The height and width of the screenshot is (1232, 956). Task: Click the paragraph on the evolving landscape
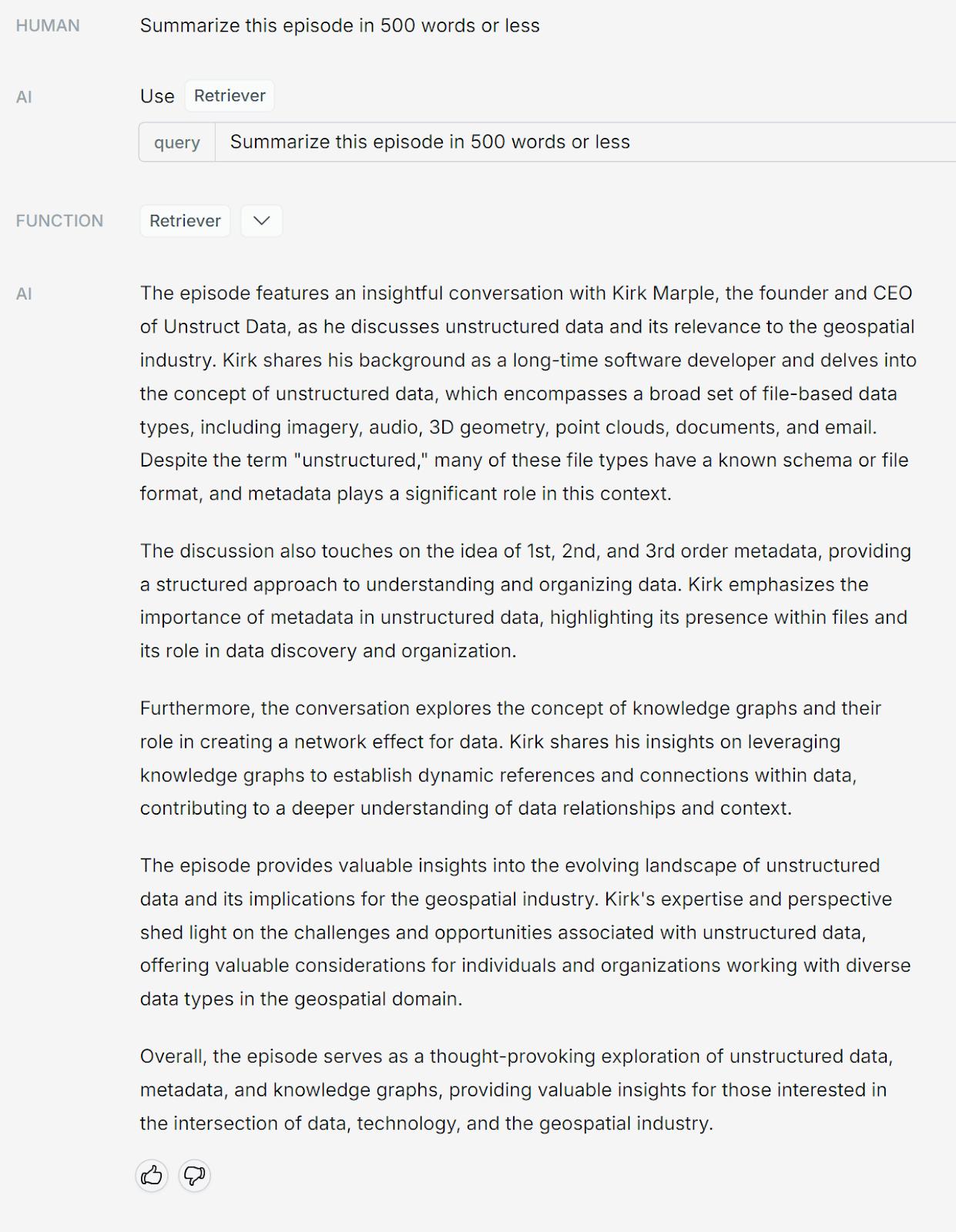click(524, 932)
